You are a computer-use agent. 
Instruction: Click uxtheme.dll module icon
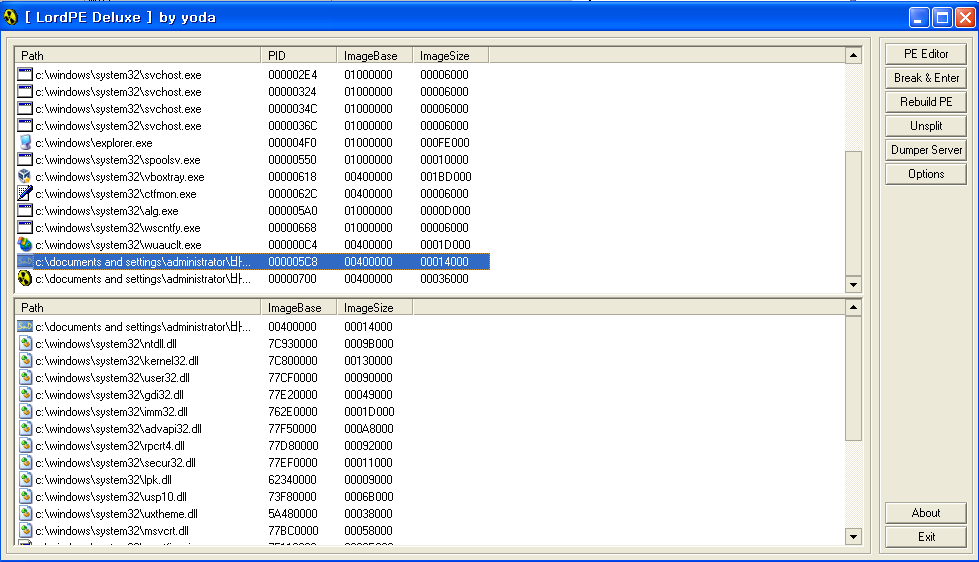tap(25, 513)
